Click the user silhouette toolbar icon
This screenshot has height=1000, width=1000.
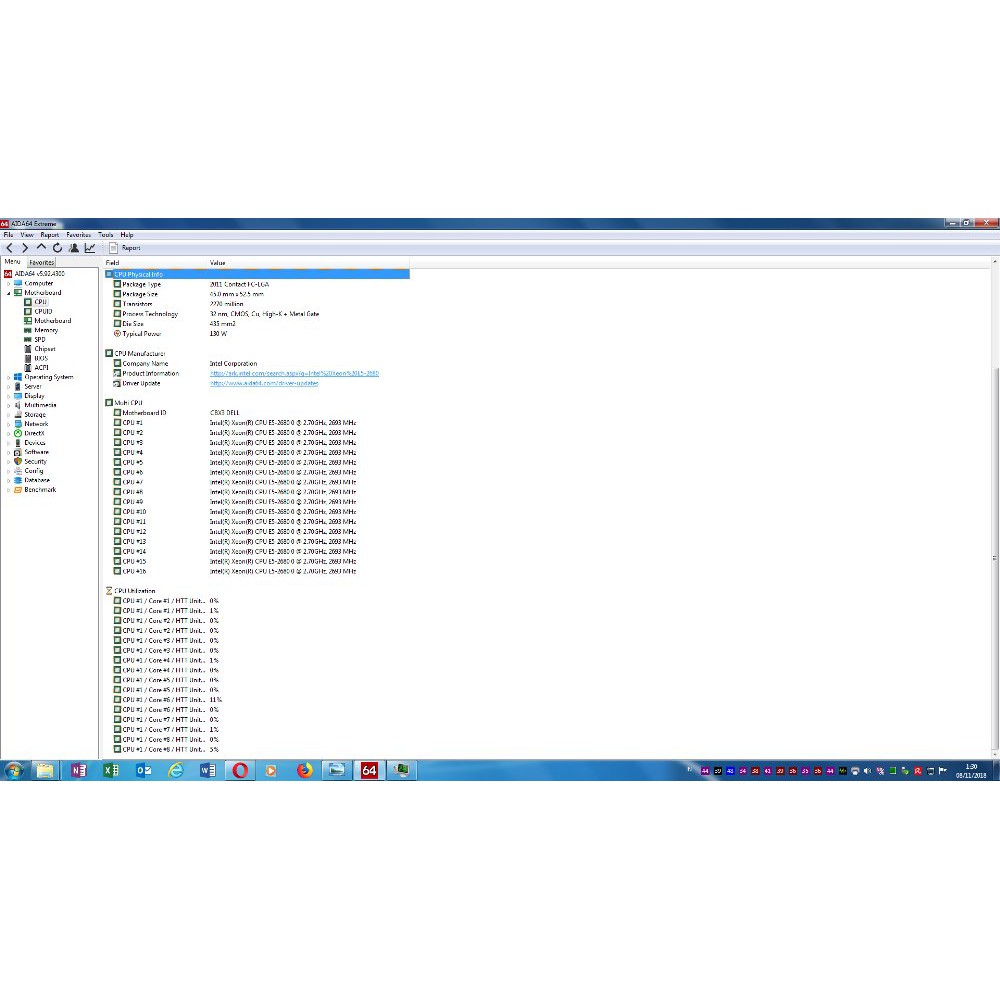(74, 248)
